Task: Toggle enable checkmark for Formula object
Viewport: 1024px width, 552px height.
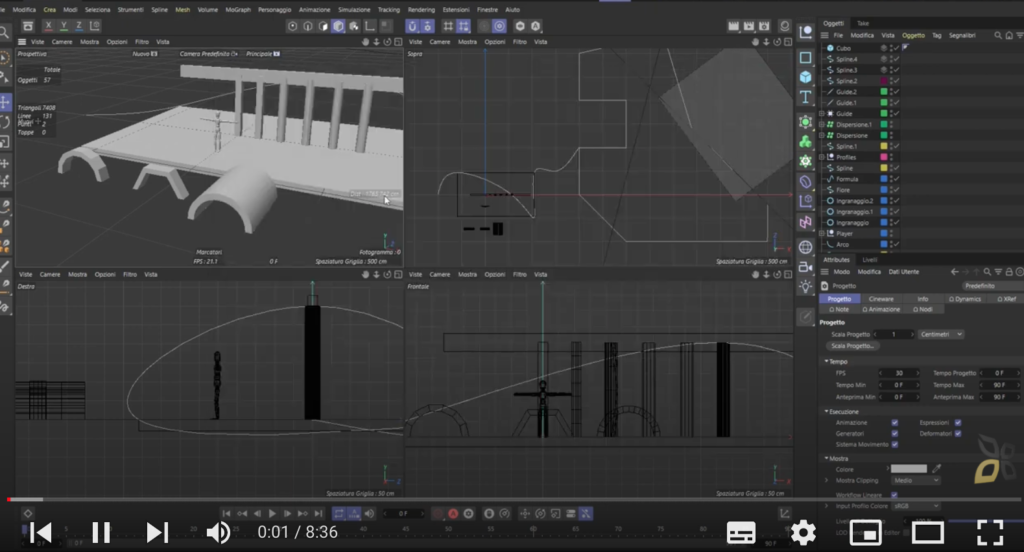Action: [897, 179]
